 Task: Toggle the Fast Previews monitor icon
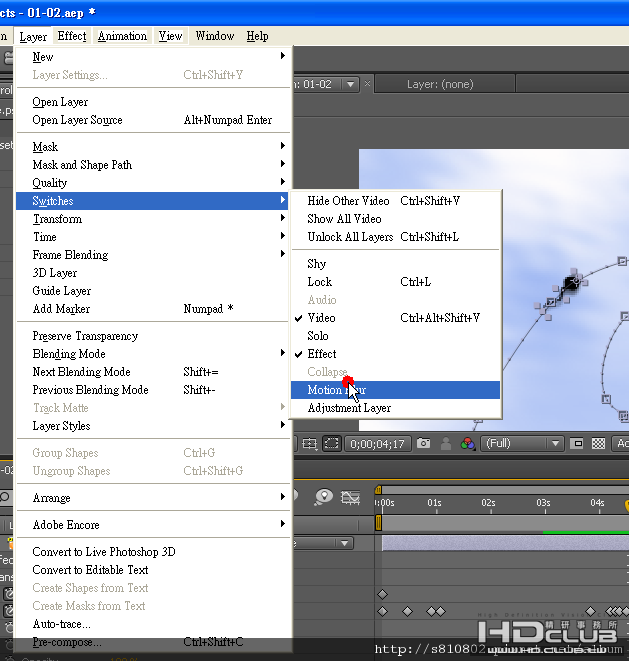point(578,444)
